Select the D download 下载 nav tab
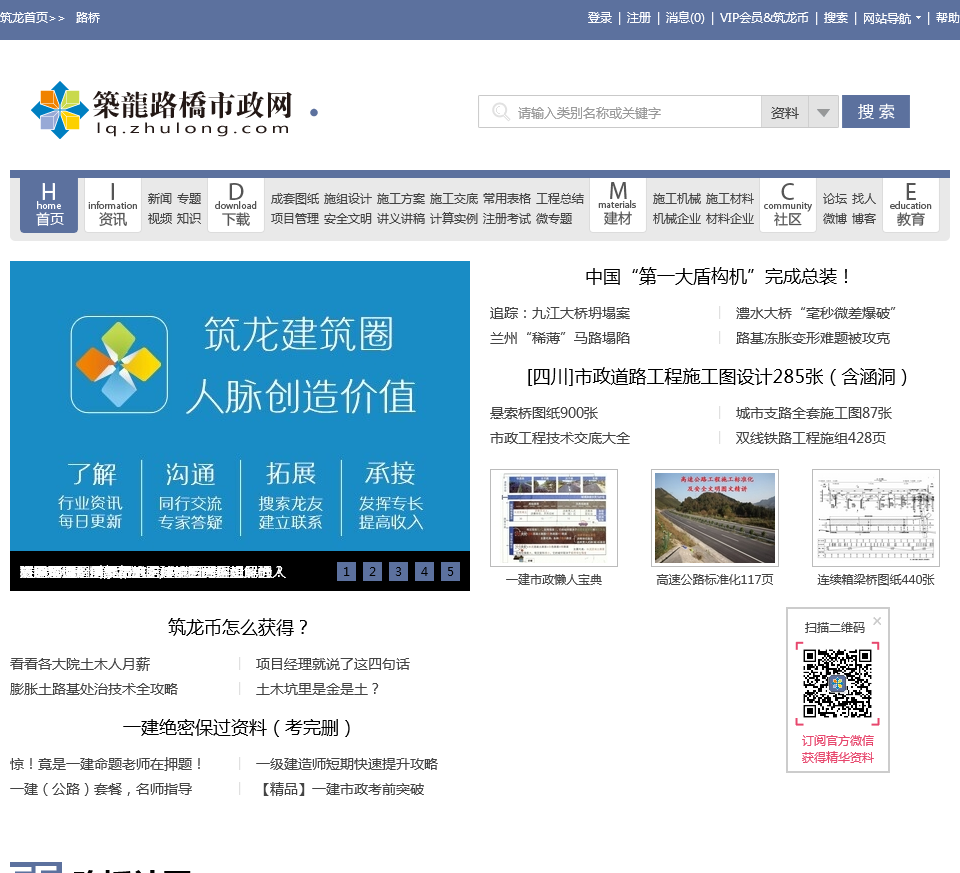 [x=236, y=205]
